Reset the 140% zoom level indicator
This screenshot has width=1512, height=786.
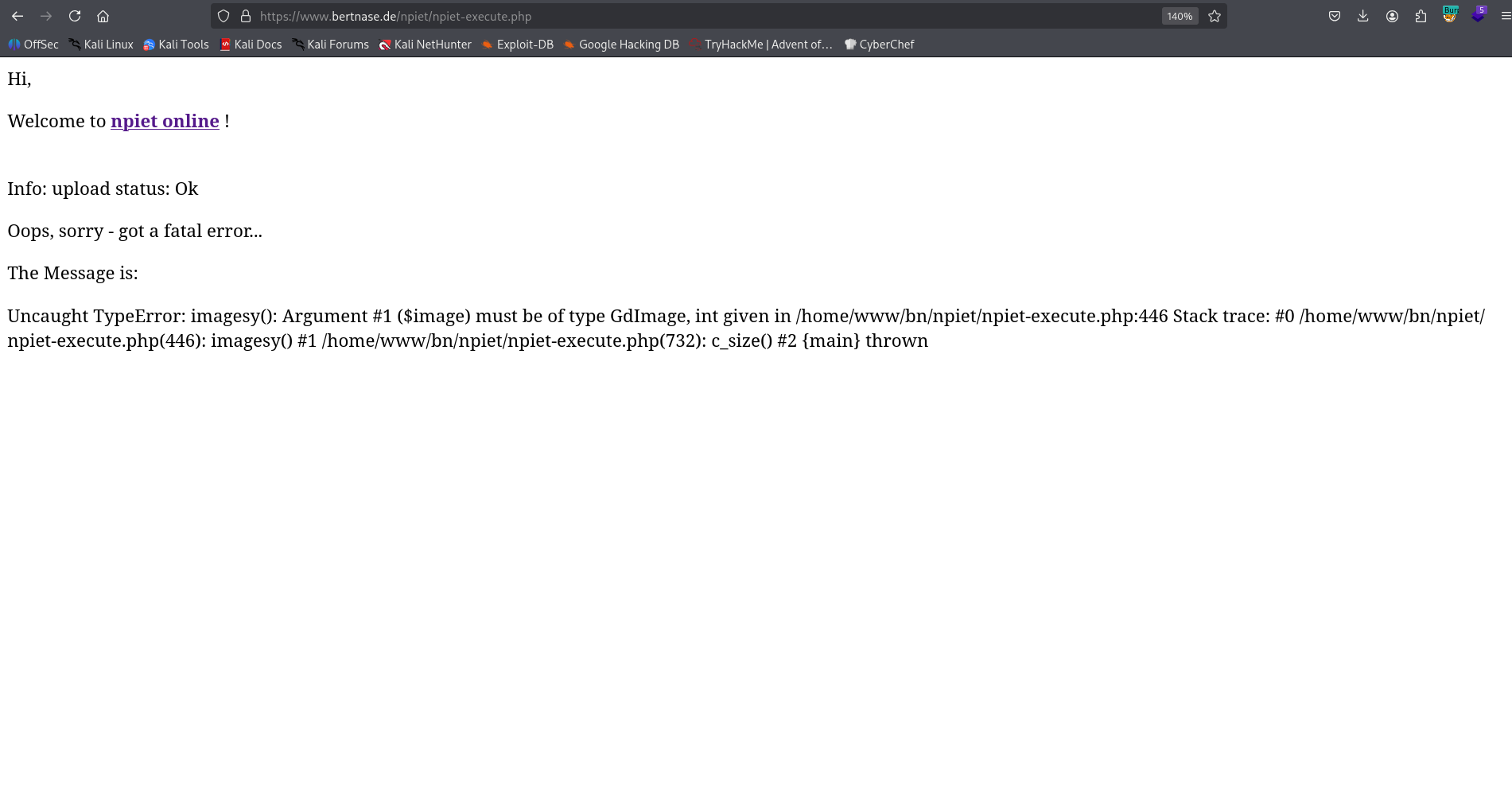tap(1180, 16)
